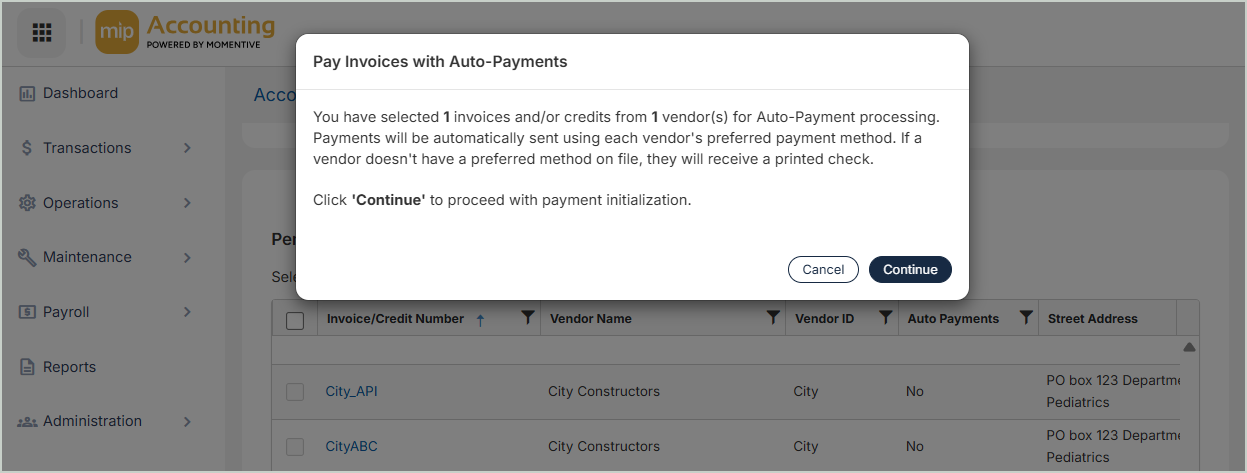Click the Payroll money icon
This screenshot has width=1247, height=473.
(27, 312)
